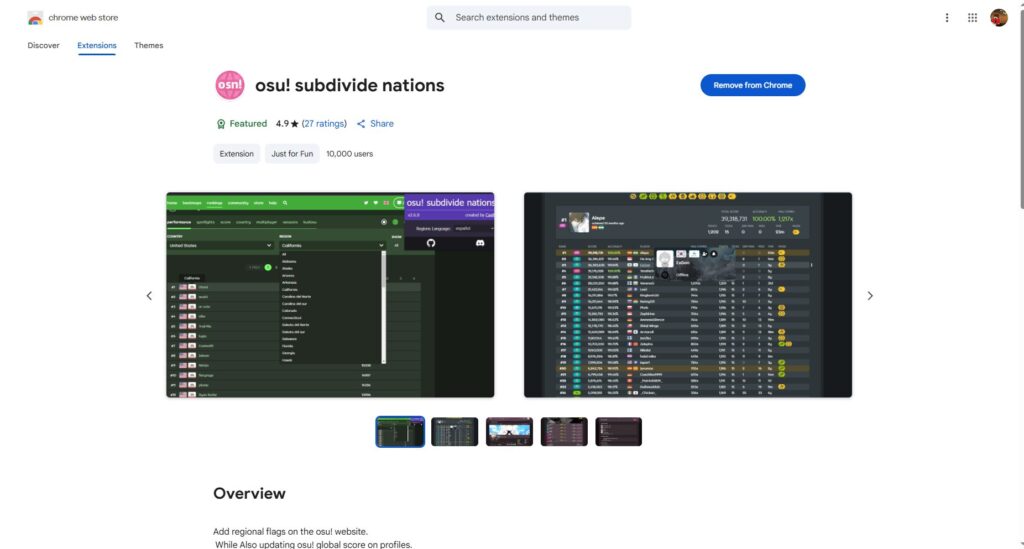Click the Just for Fun chip
Screen dimensions: 1024x549
click(292, 154)
